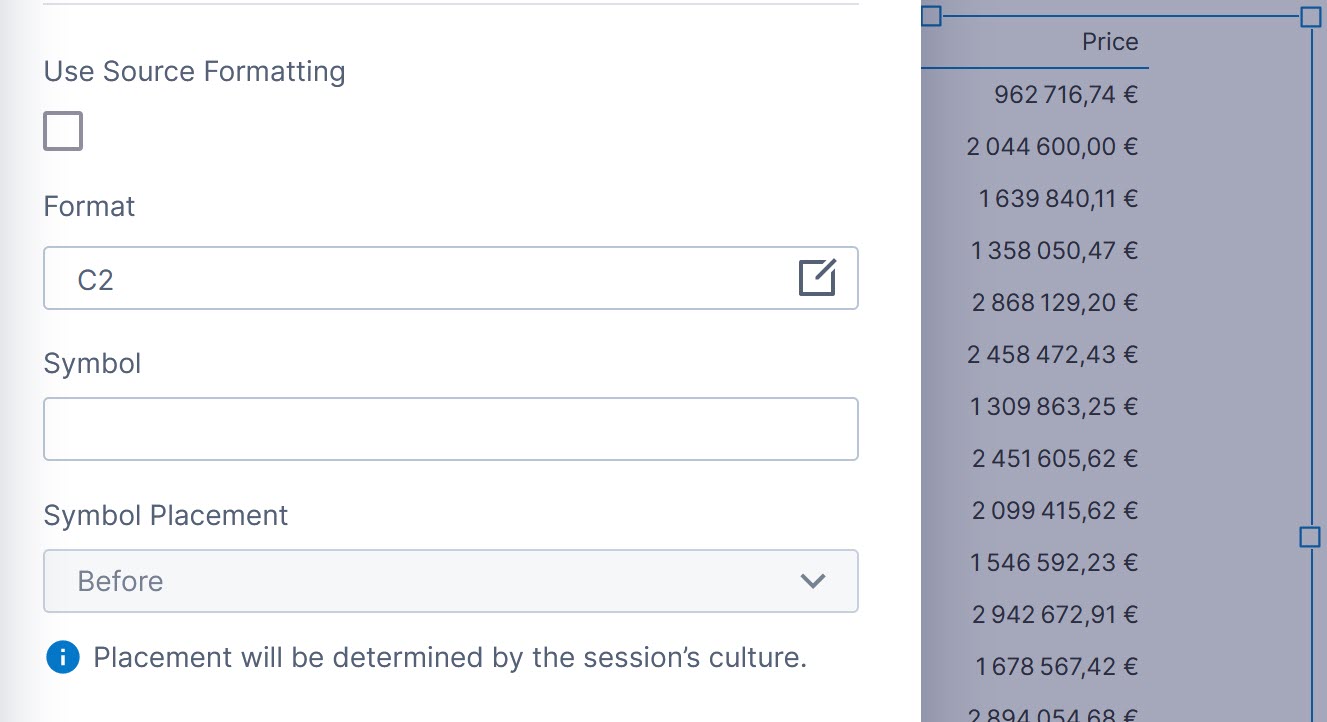Screen dimensions: 1327x722
Task: Select the 2 044 600,00 € price cell
Action: tap(1052, 147)
